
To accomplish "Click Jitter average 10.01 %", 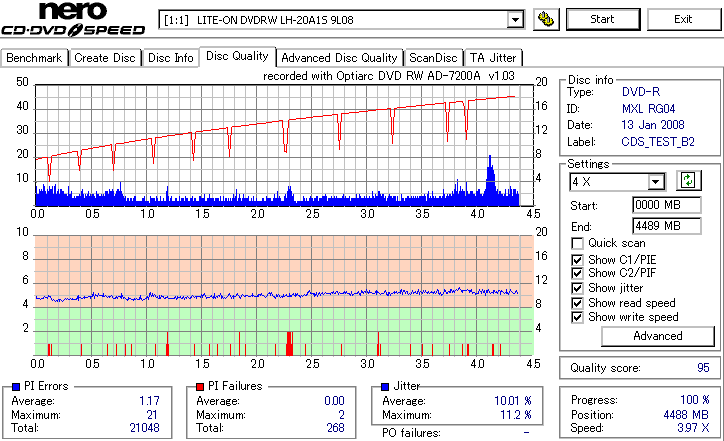I will 513,401.
